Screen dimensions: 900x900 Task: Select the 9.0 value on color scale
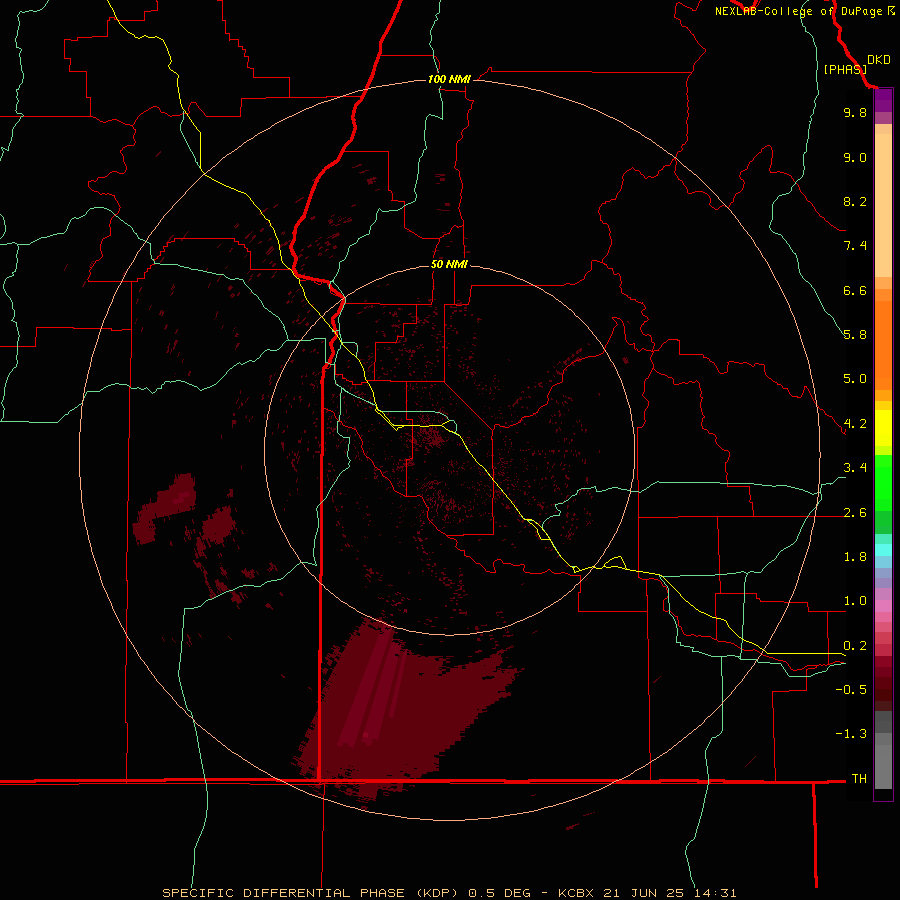point(855,157)
